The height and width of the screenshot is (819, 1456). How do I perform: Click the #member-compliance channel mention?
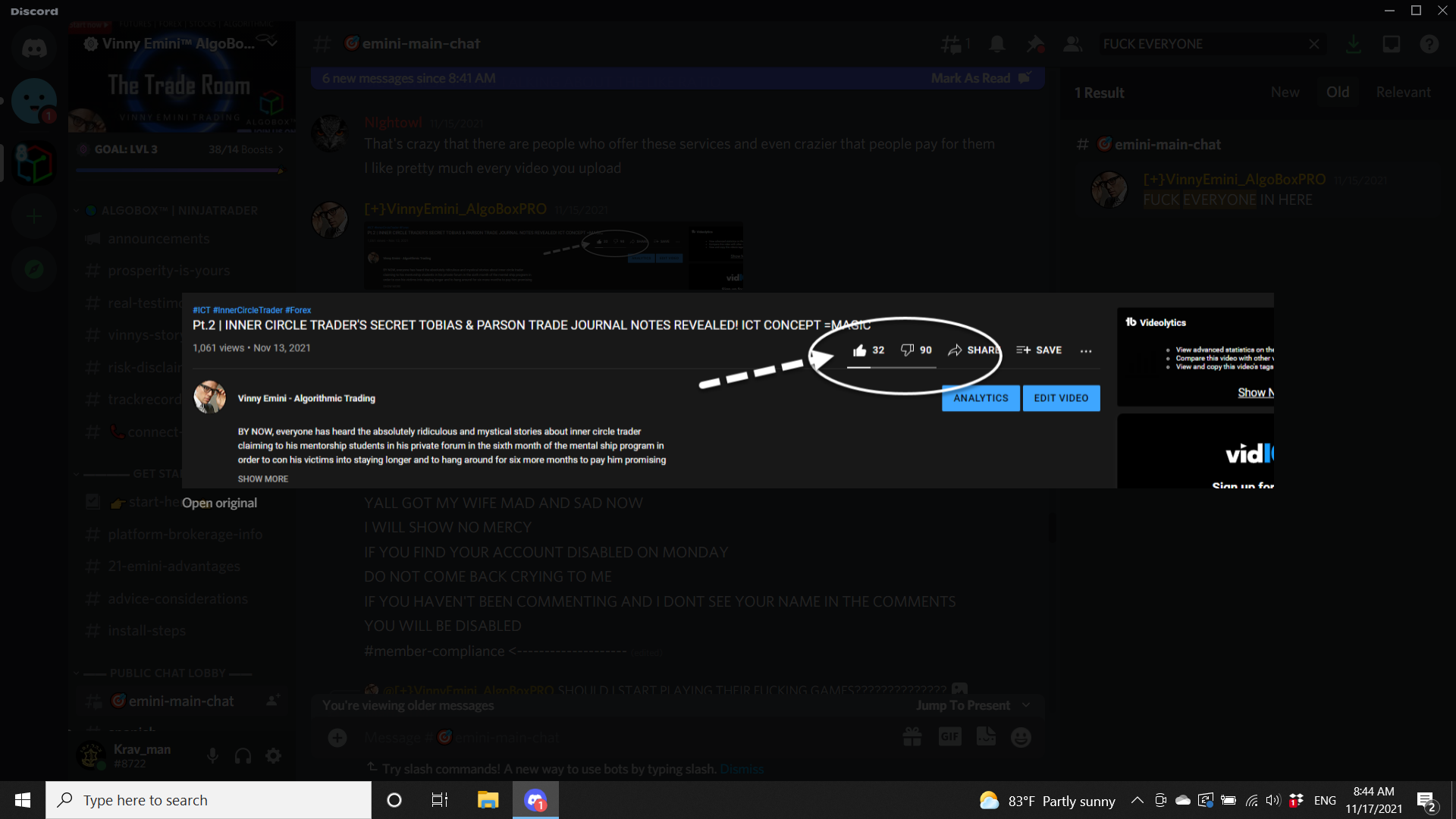click(x=434, y=651)
